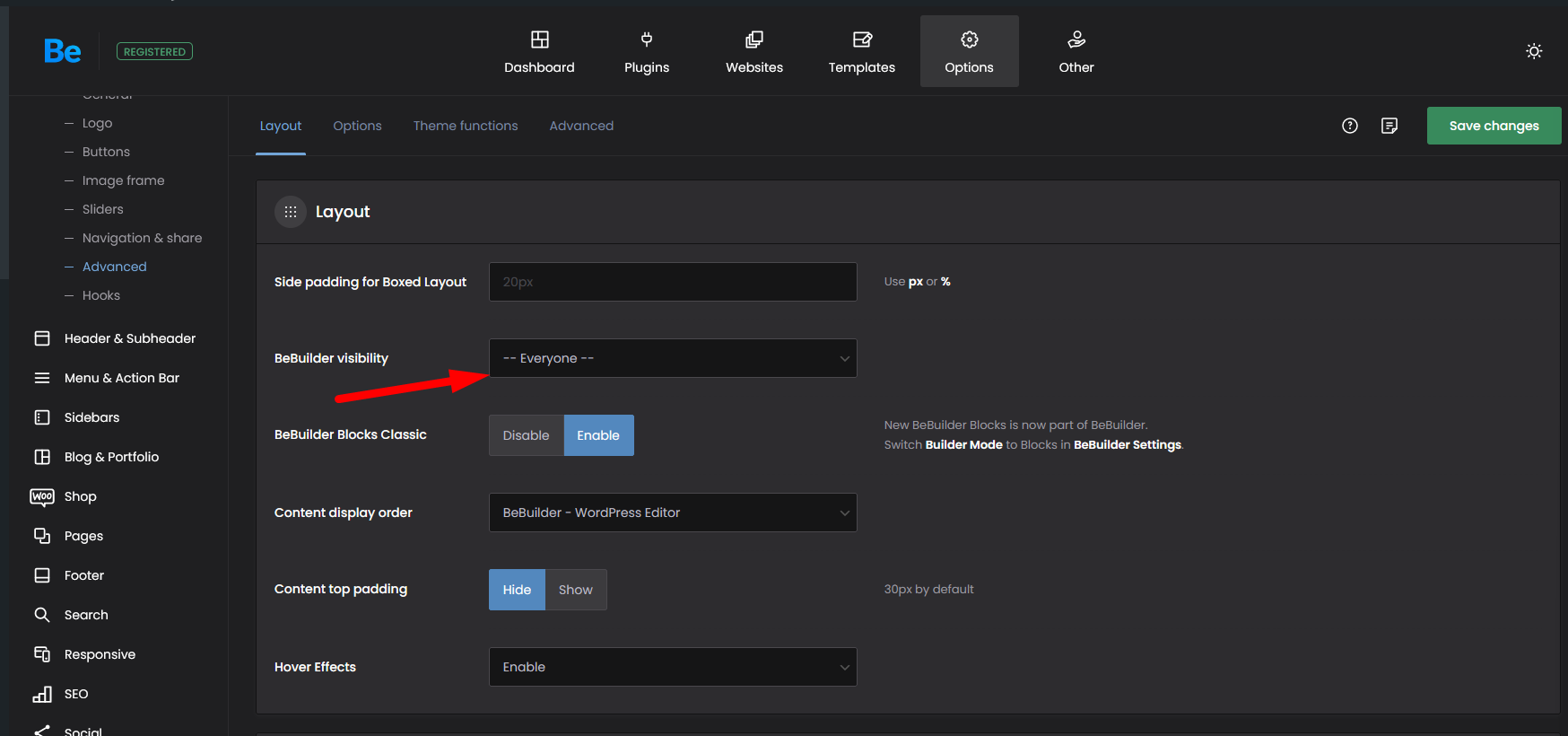Click the SEO bar chart icon

[42, 694]
